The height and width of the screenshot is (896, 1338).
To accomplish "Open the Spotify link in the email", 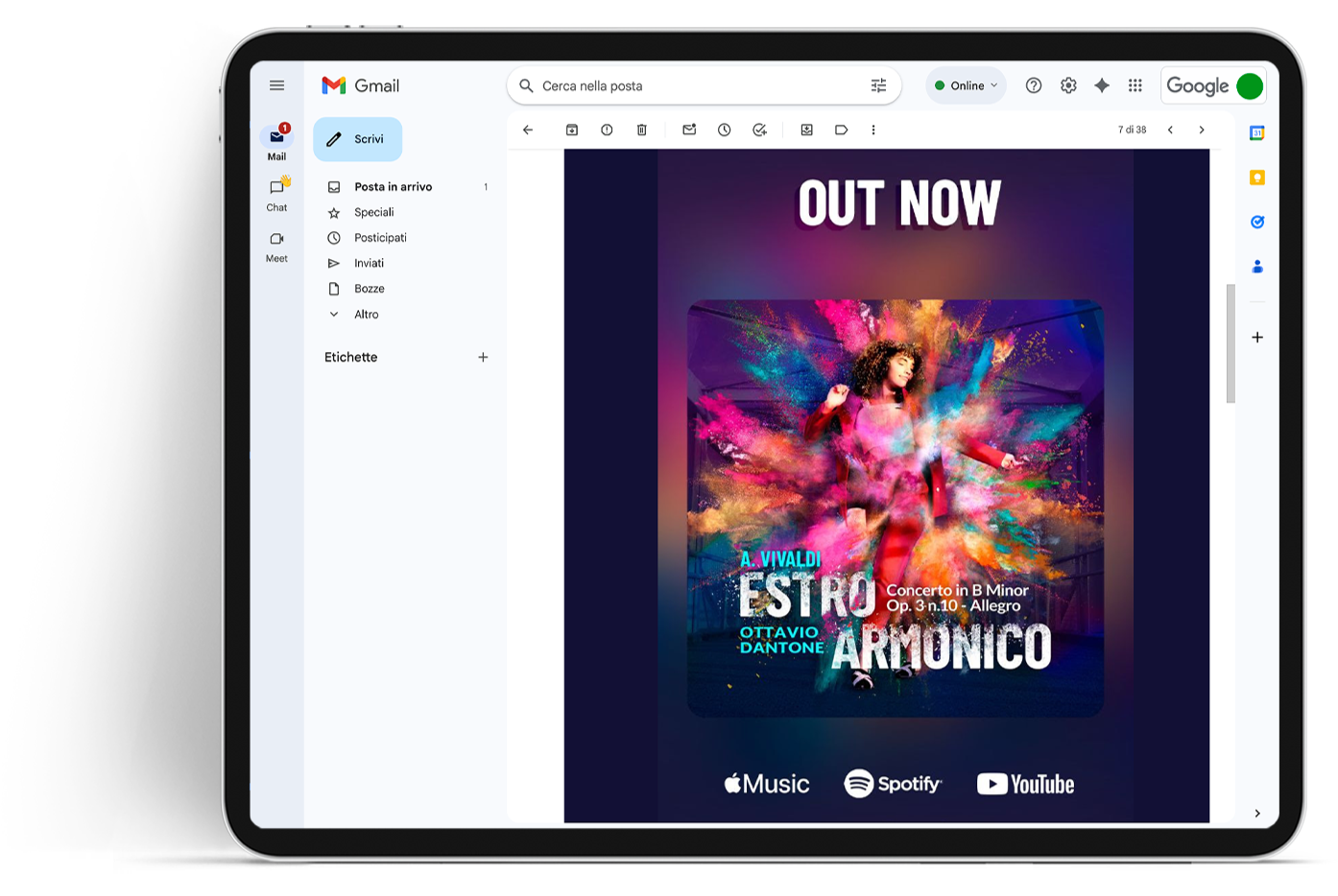I will click(x=893, y=784).
